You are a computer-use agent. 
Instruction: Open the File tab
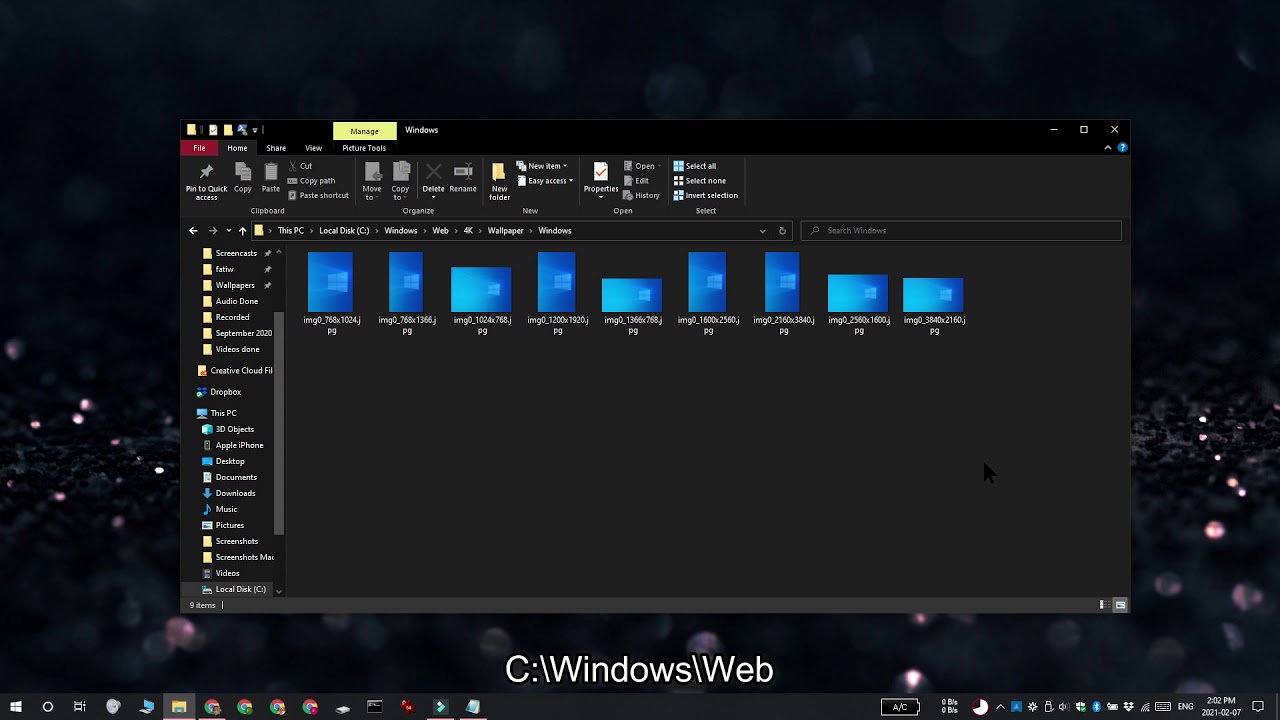(x=199, y=148)
